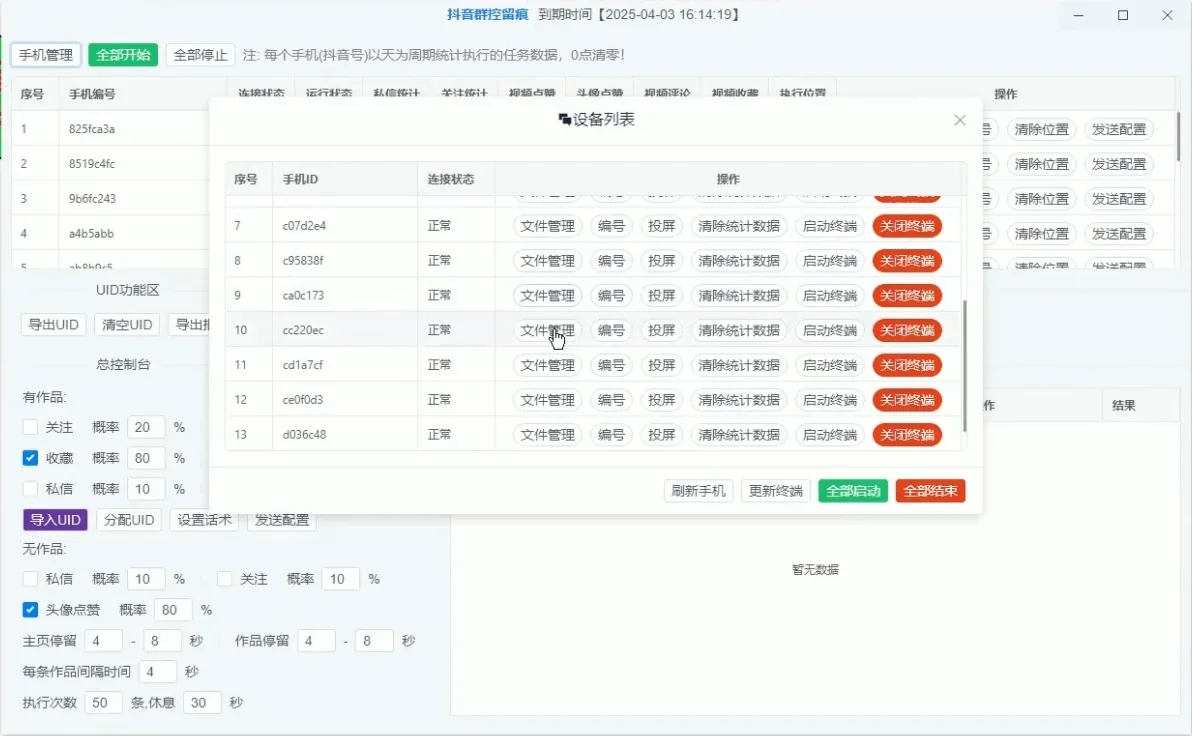
Task: Click 关注 probability field showing 20
Action: [146, 427]
